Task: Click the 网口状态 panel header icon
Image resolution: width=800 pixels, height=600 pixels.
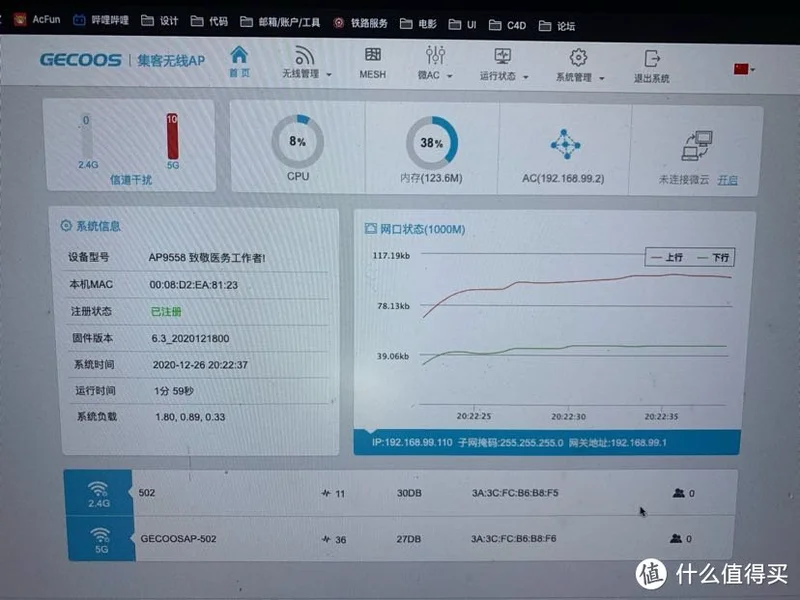Action: (370, 228)
